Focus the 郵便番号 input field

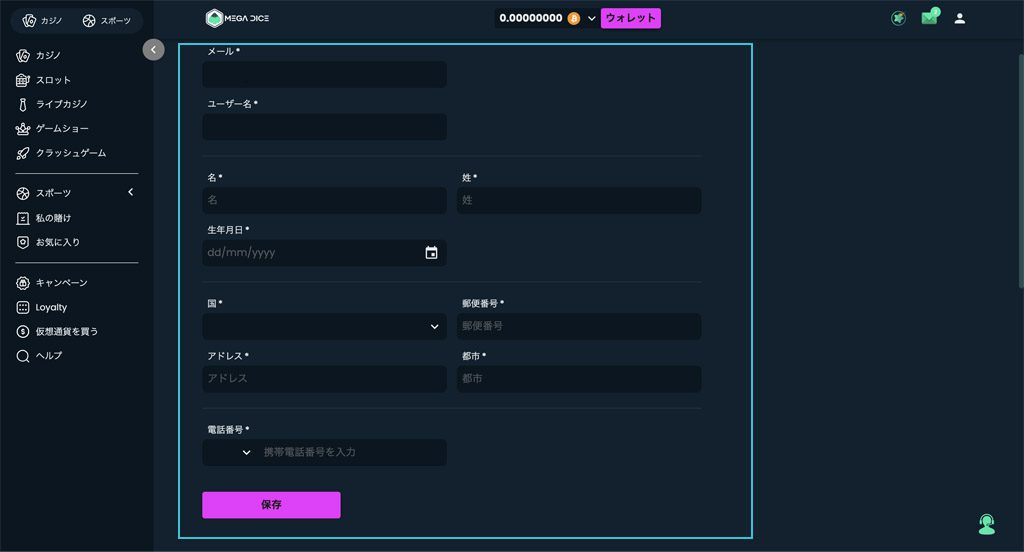click(x=579, y=326)
